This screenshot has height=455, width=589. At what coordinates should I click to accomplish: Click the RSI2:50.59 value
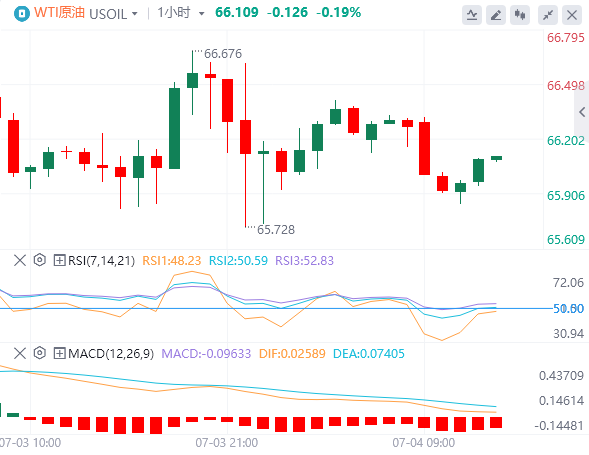pos(238,260)
